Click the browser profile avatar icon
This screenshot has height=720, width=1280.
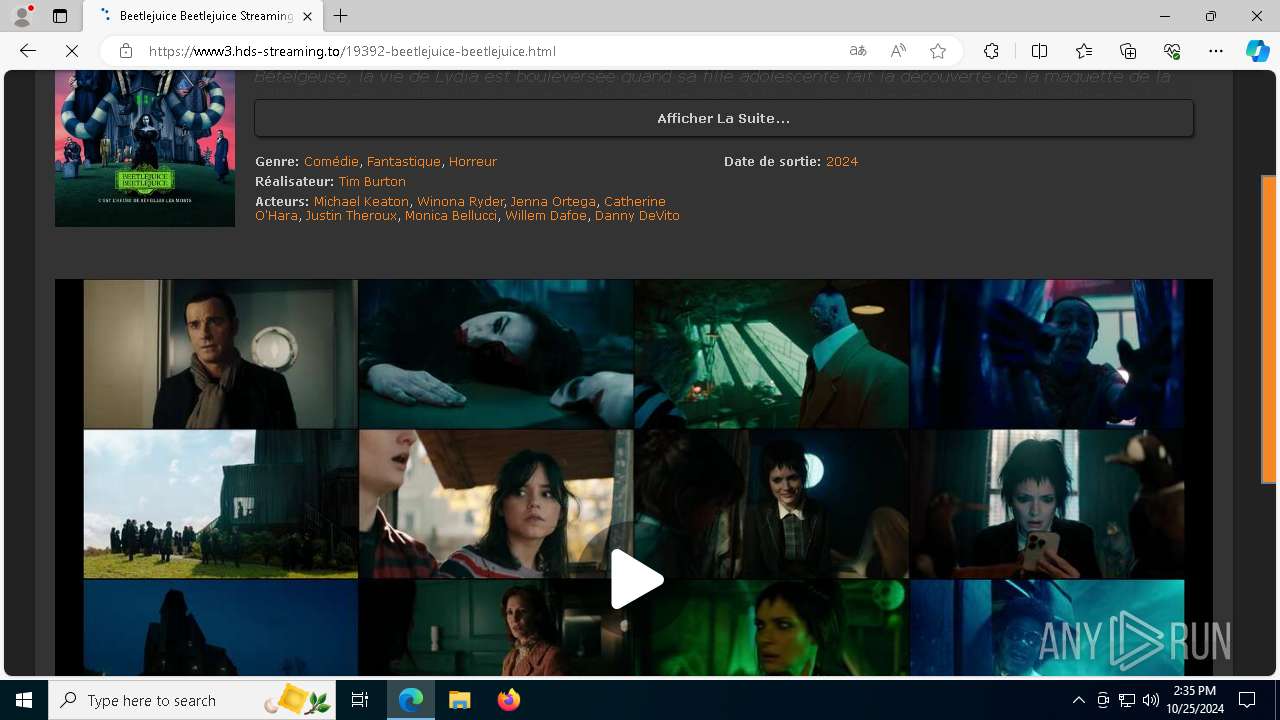(x=22, y=16)
